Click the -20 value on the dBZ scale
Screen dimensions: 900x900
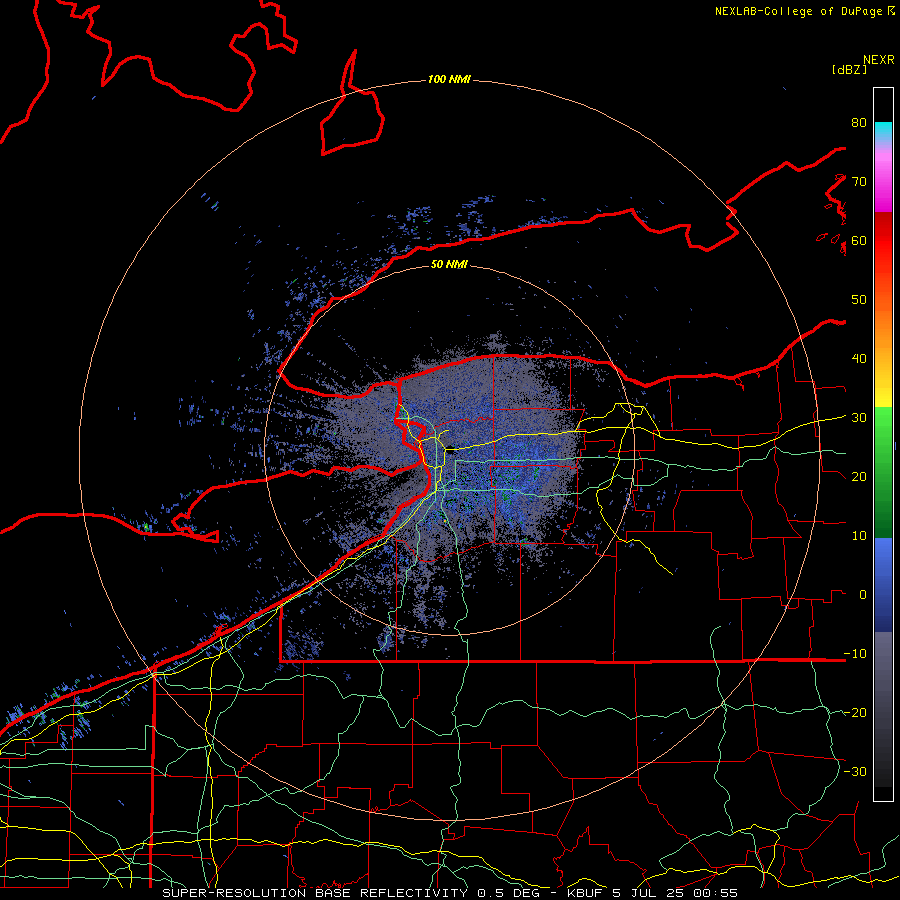coord(855,713)
